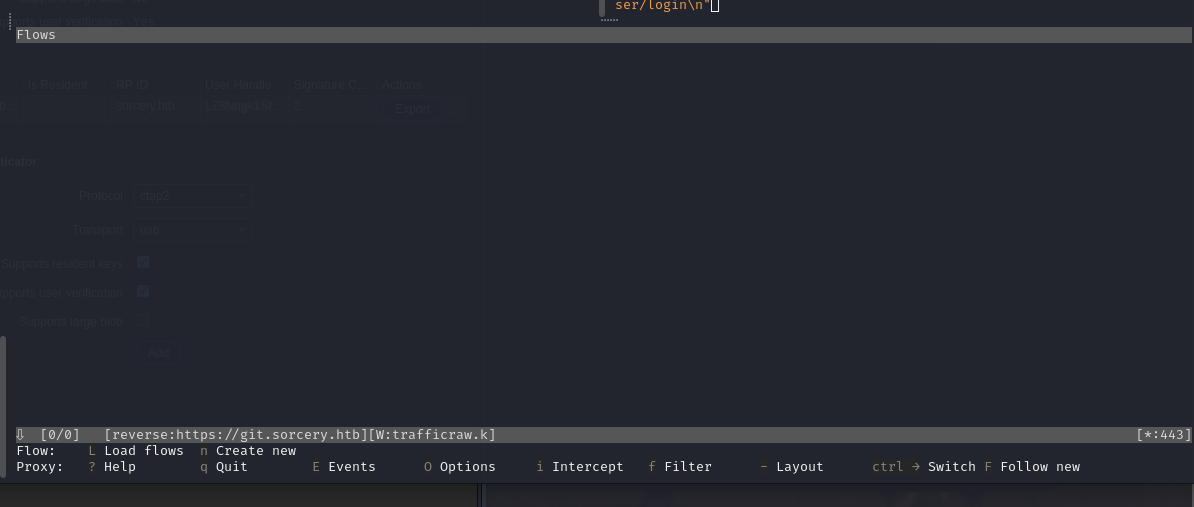Click the Events key hint
This screenshot has width=1194, height=507.
344,467
